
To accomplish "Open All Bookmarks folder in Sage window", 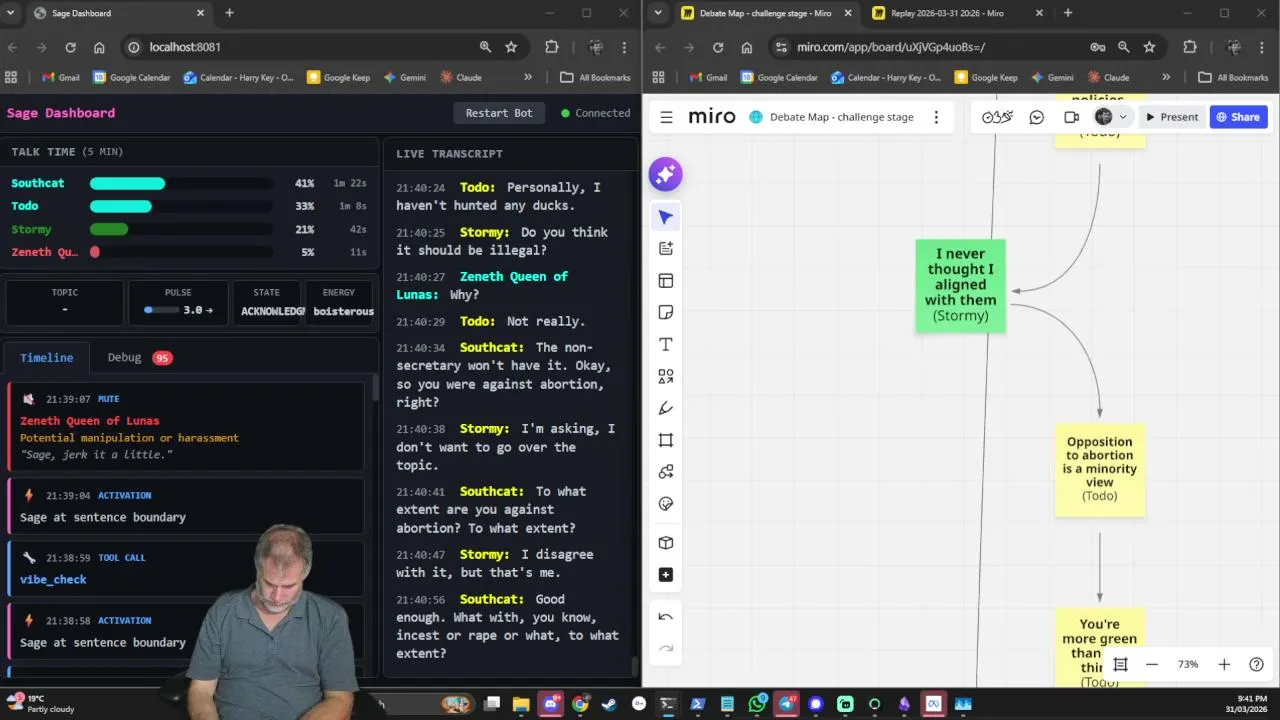I will 595,77.
